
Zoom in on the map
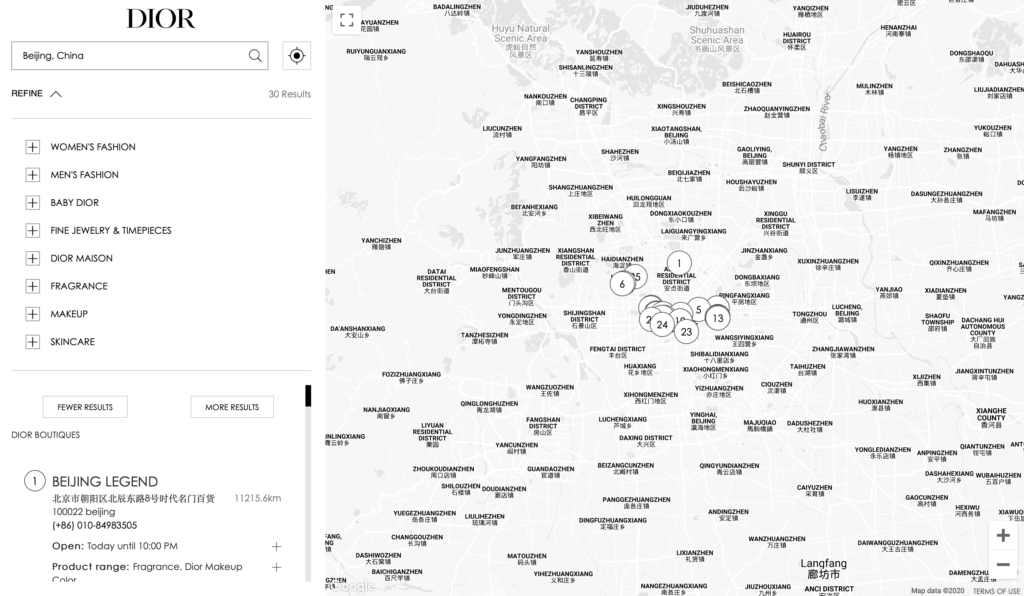click(x=1003, y=536)
